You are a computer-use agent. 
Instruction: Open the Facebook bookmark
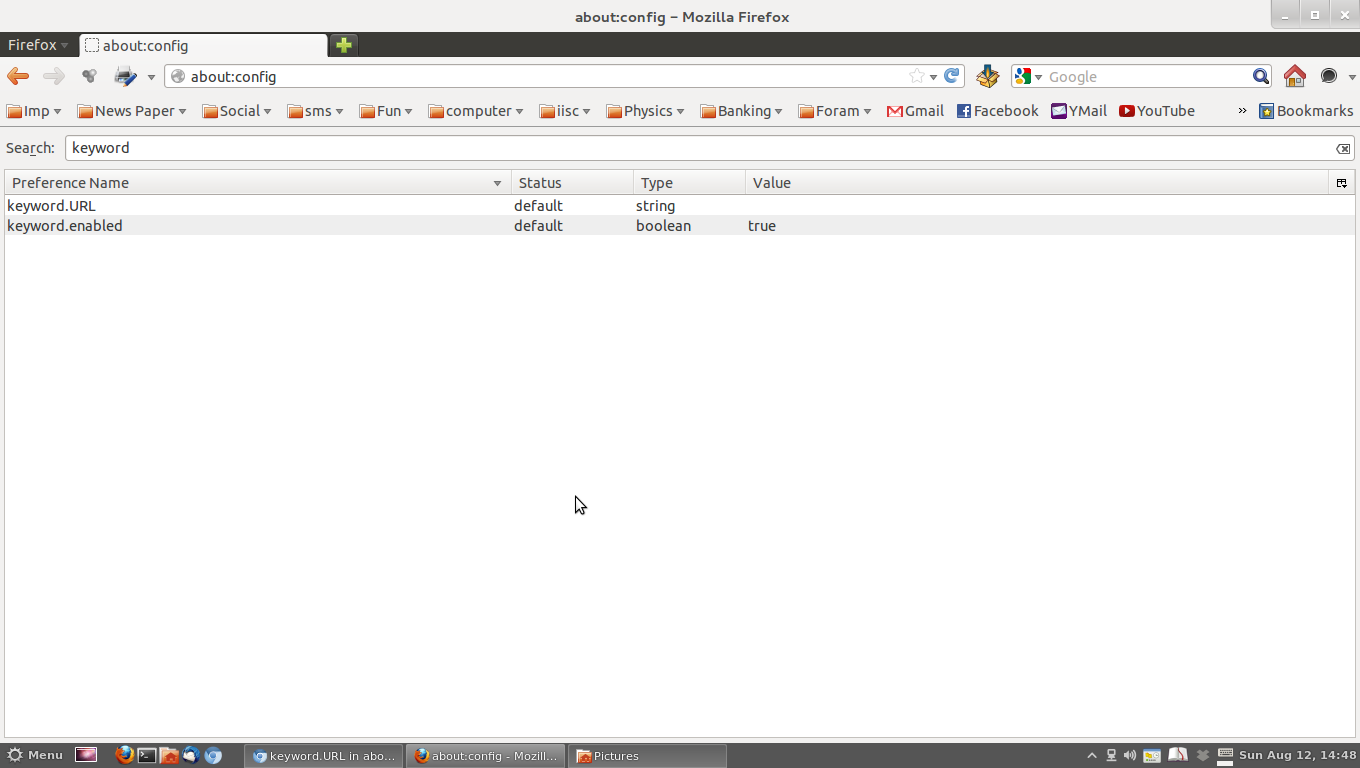pos(997,111)
